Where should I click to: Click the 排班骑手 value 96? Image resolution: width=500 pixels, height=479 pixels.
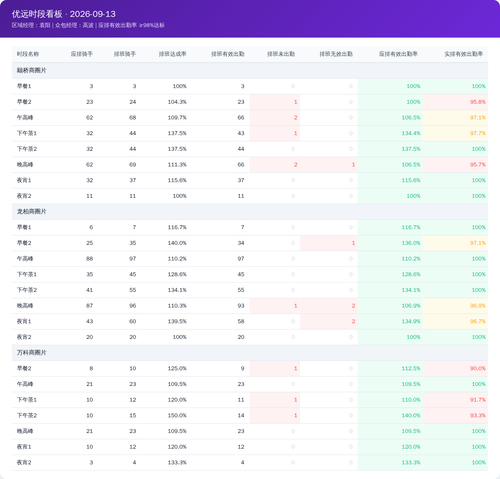[133, 306]
